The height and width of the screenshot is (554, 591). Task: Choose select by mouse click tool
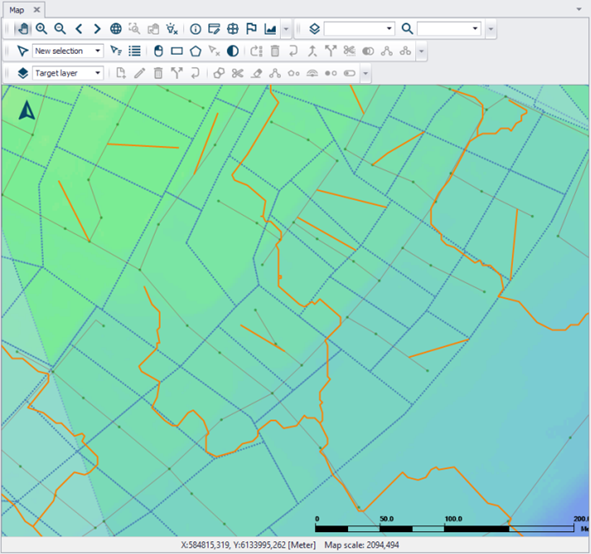click(x=159, y=51)
